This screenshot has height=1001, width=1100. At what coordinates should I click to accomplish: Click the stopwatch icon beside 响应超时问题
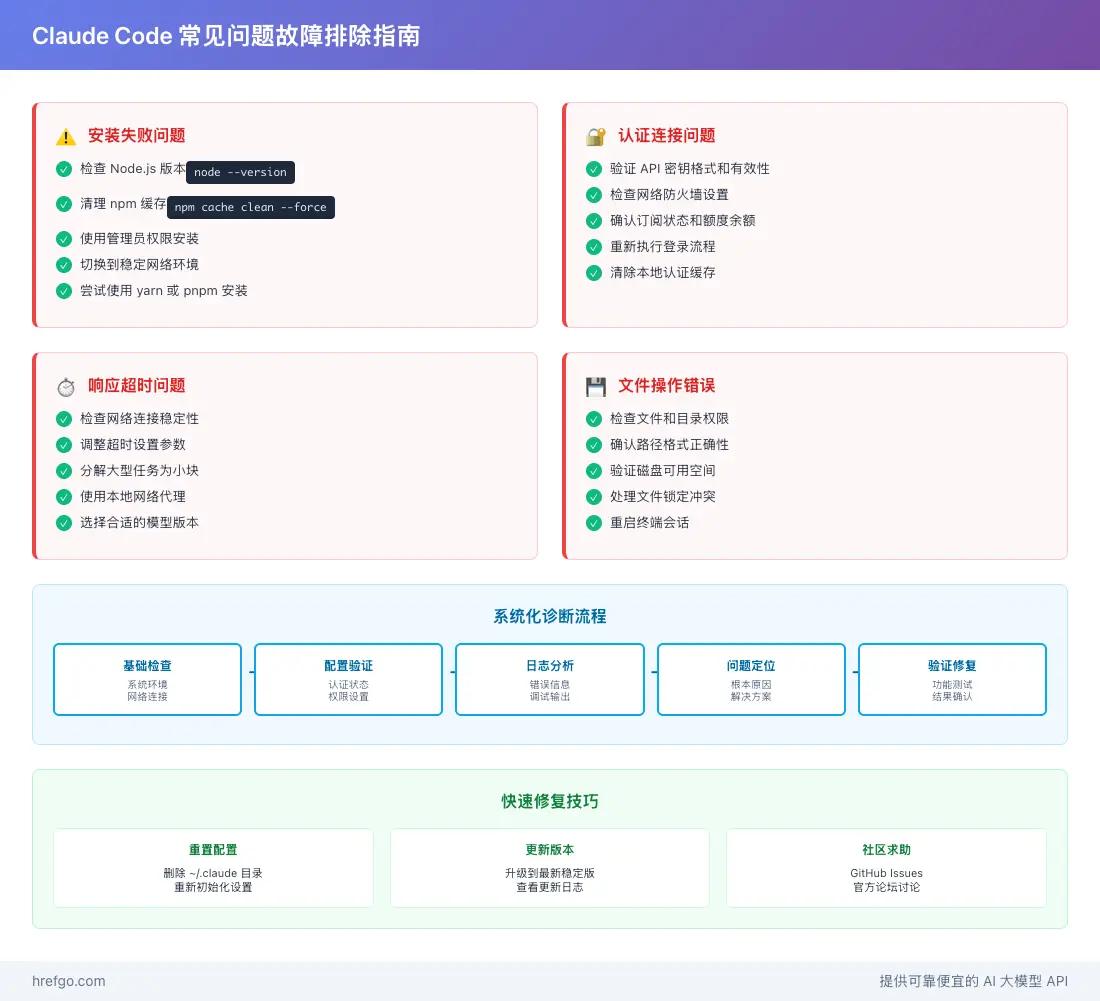tap(66, 387)
